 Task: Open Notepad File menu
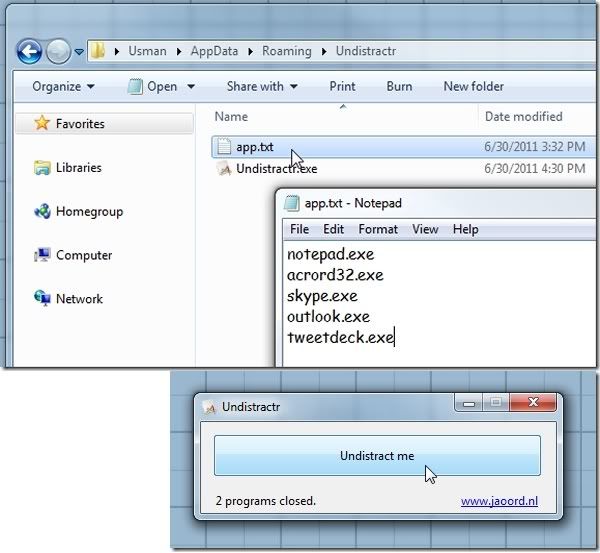tap(299, 229)
